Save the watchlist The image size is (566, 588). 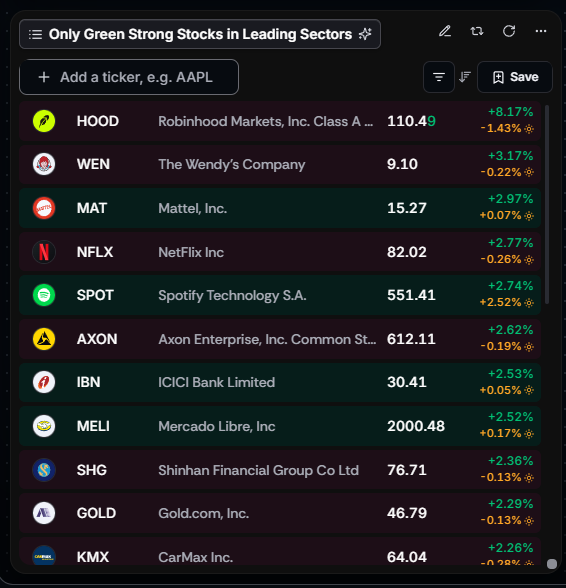coord(515,77)
